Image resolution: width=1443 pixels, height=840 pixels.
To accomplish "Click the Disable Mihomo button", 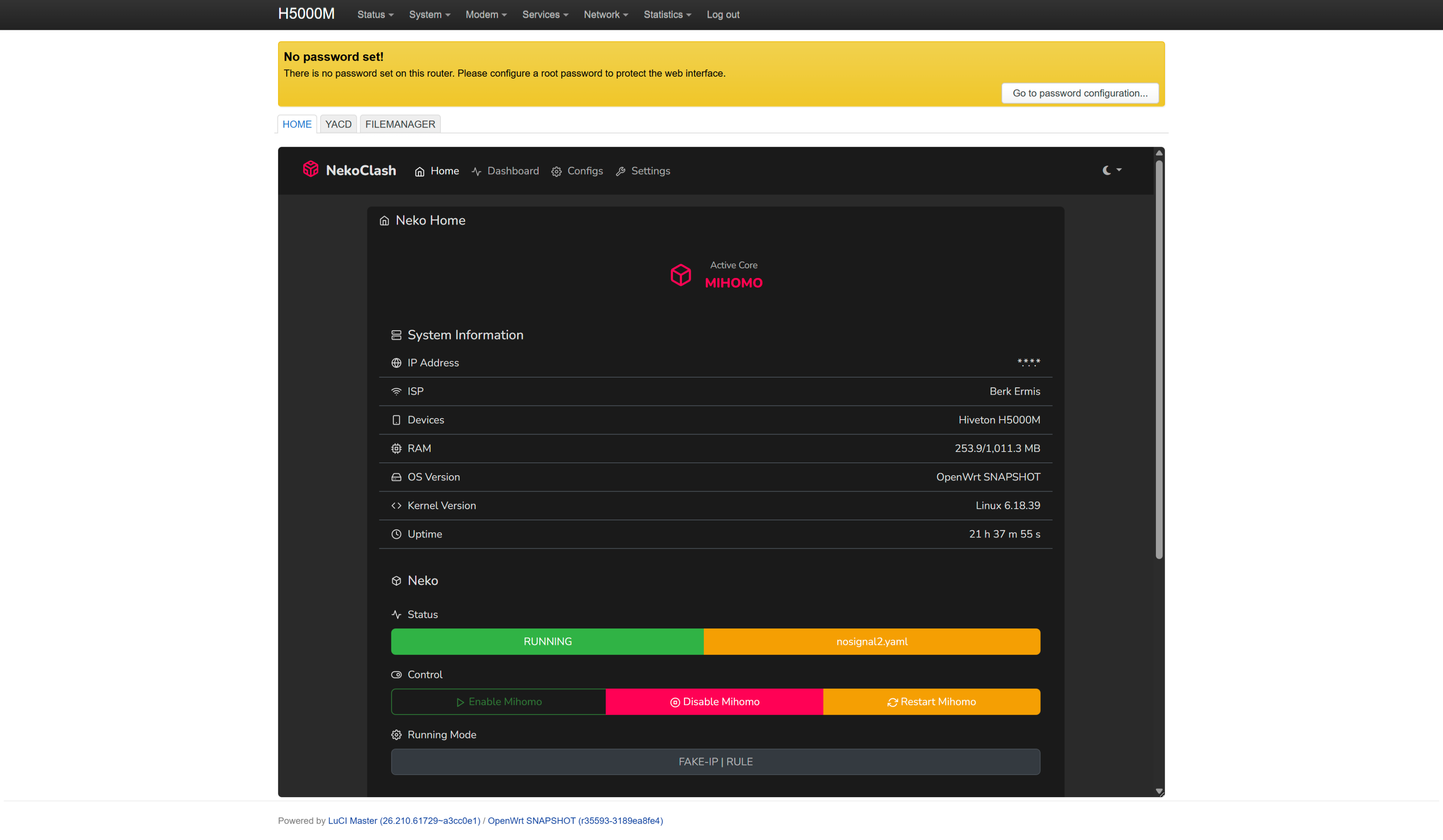I will tap(715, 702).
